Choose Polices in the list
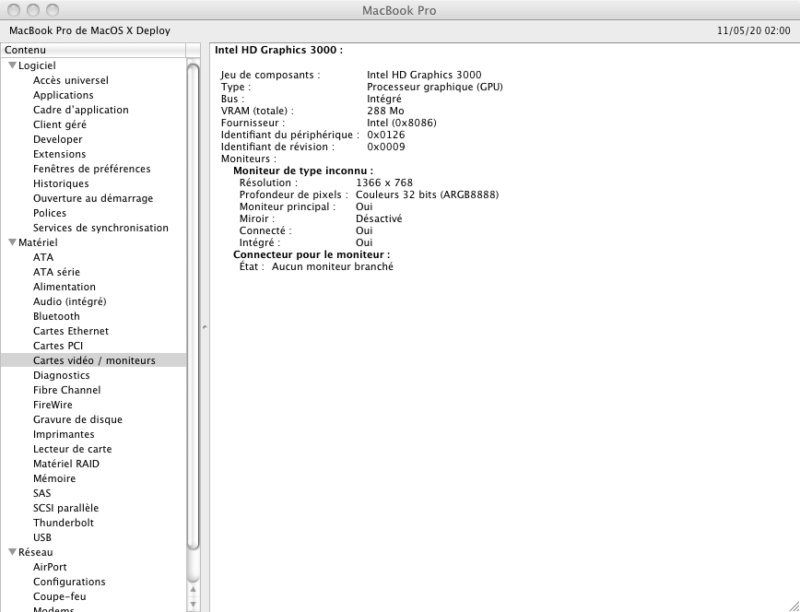800x612 pixels. (x=49, y=213)
